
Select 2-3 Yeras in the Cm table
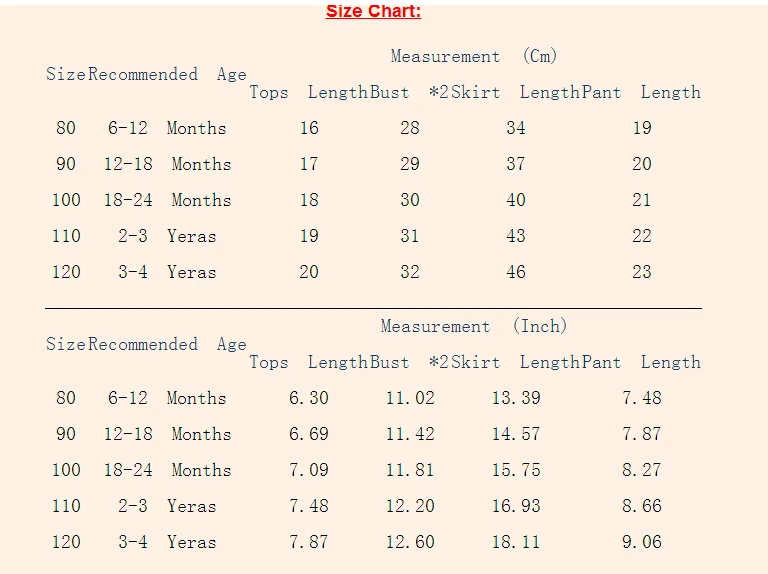point(167,236)
